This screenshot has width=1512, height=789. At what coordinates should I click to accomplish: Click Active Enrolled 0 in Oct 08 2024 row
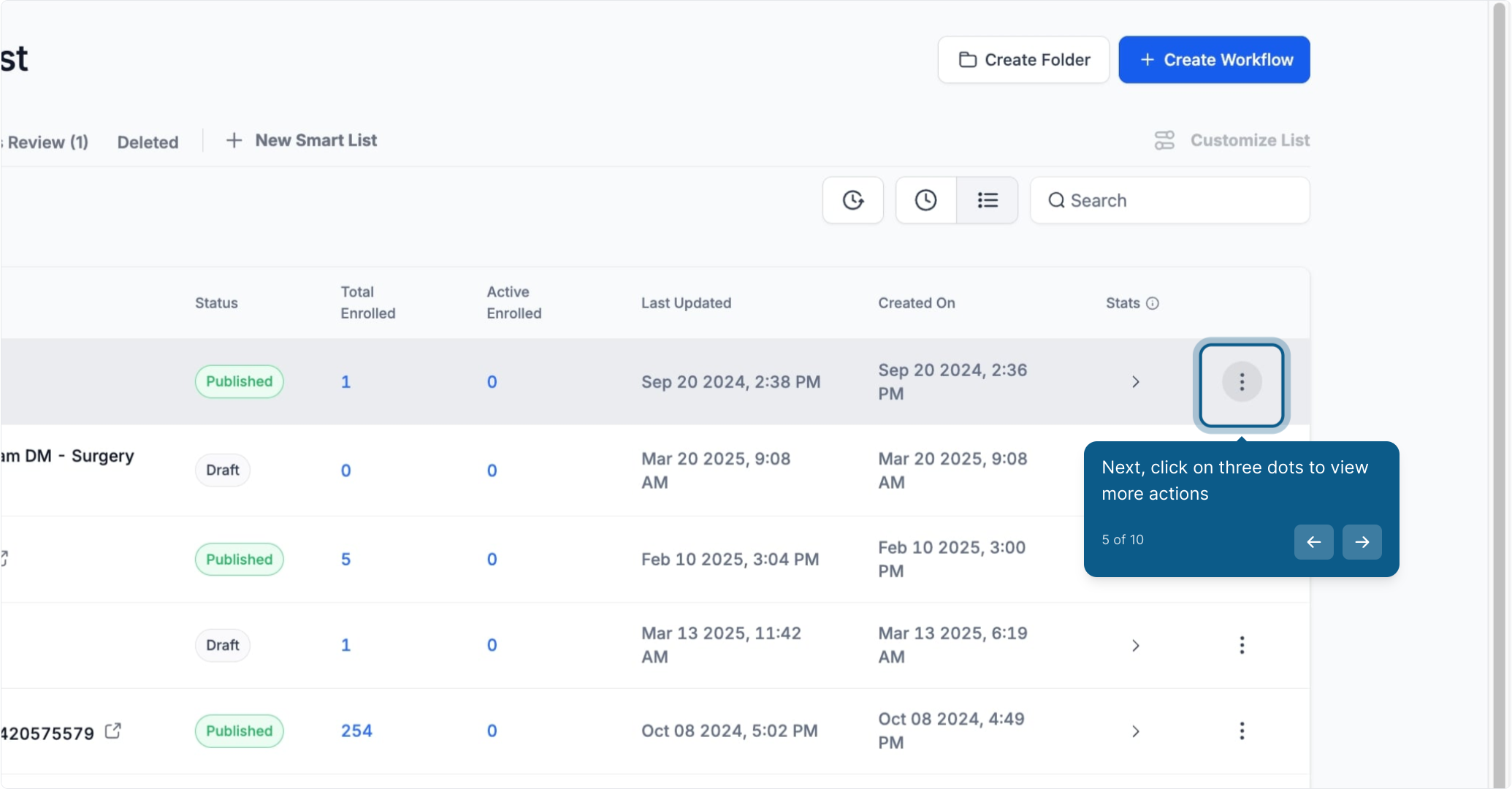pos(492,731)
